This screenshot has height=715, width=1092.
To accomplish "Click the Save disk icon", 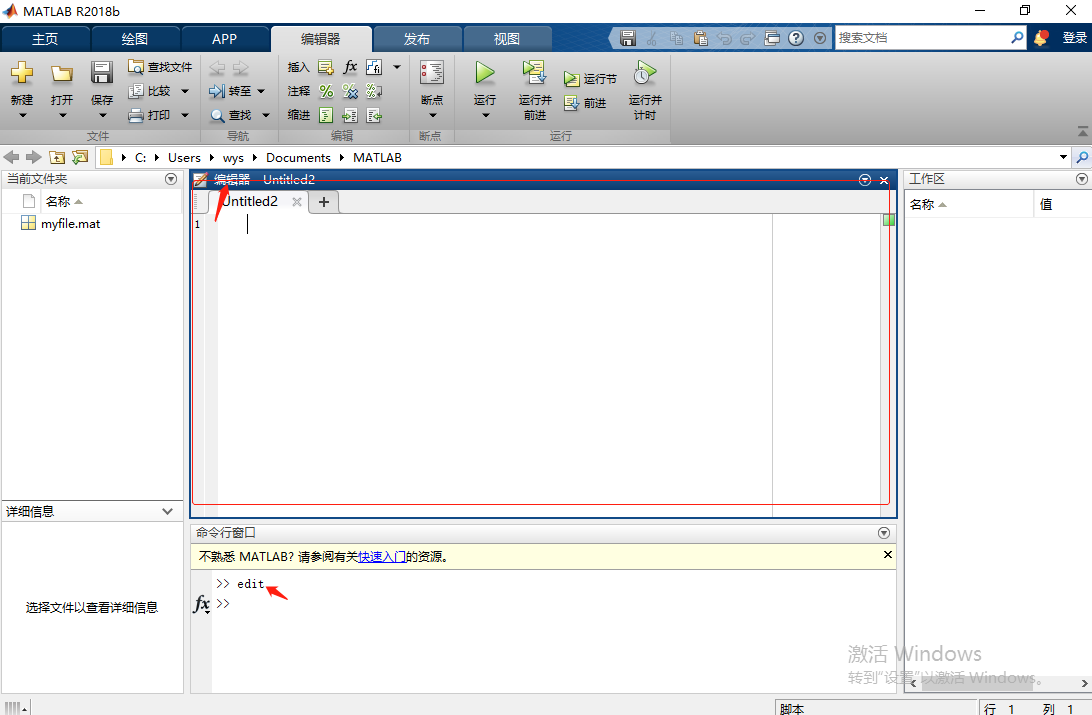I will click(x=102, y=73).
